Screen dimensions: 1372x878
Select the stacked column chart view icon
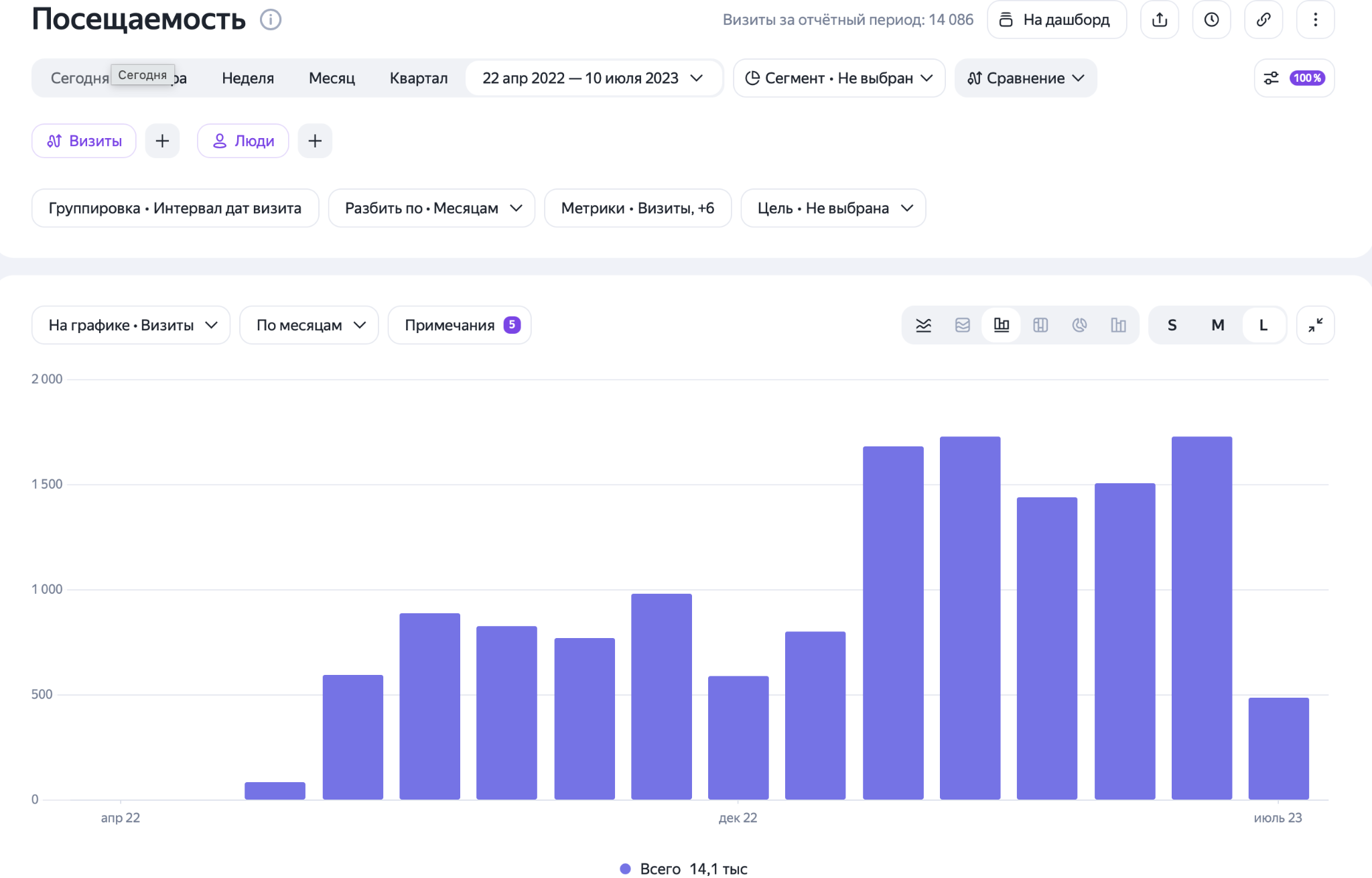coord(1040,325)
